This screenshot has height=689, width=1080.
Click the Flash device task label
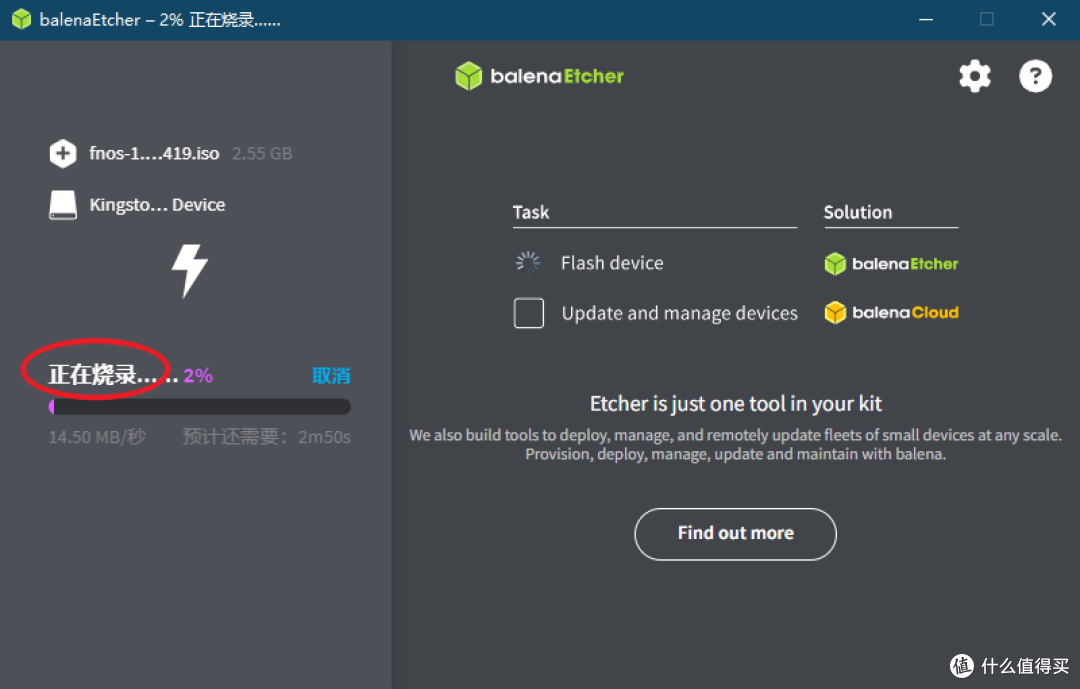612,263
